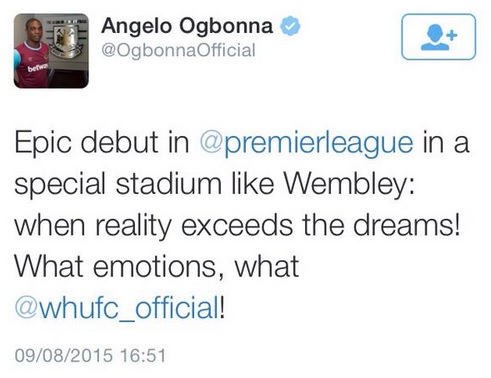Click the '@' symbol before whufc_official
This screenshot has width=491, height=378.
26,307
